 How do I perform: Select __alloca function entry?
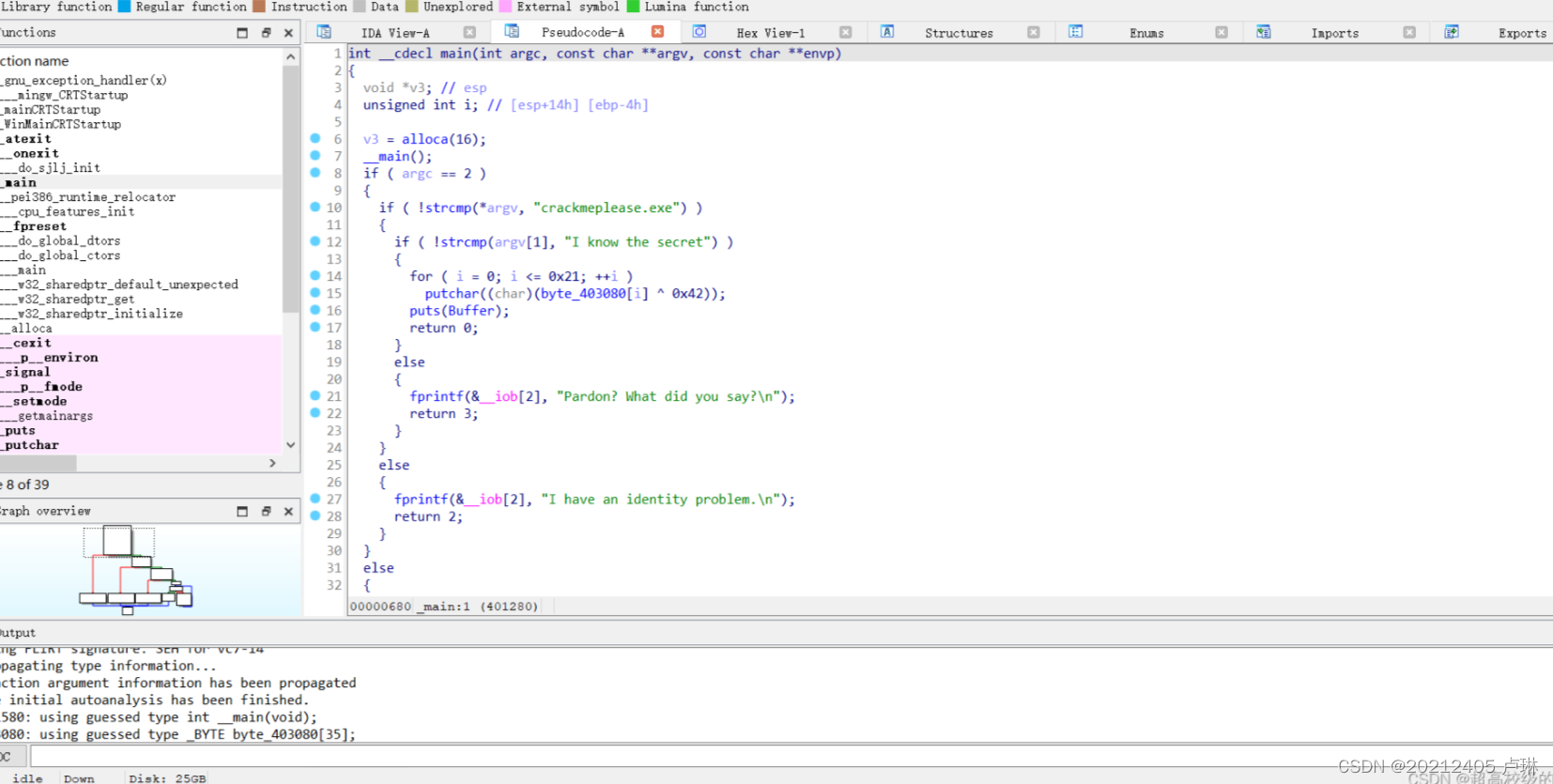tap(141, 329)
